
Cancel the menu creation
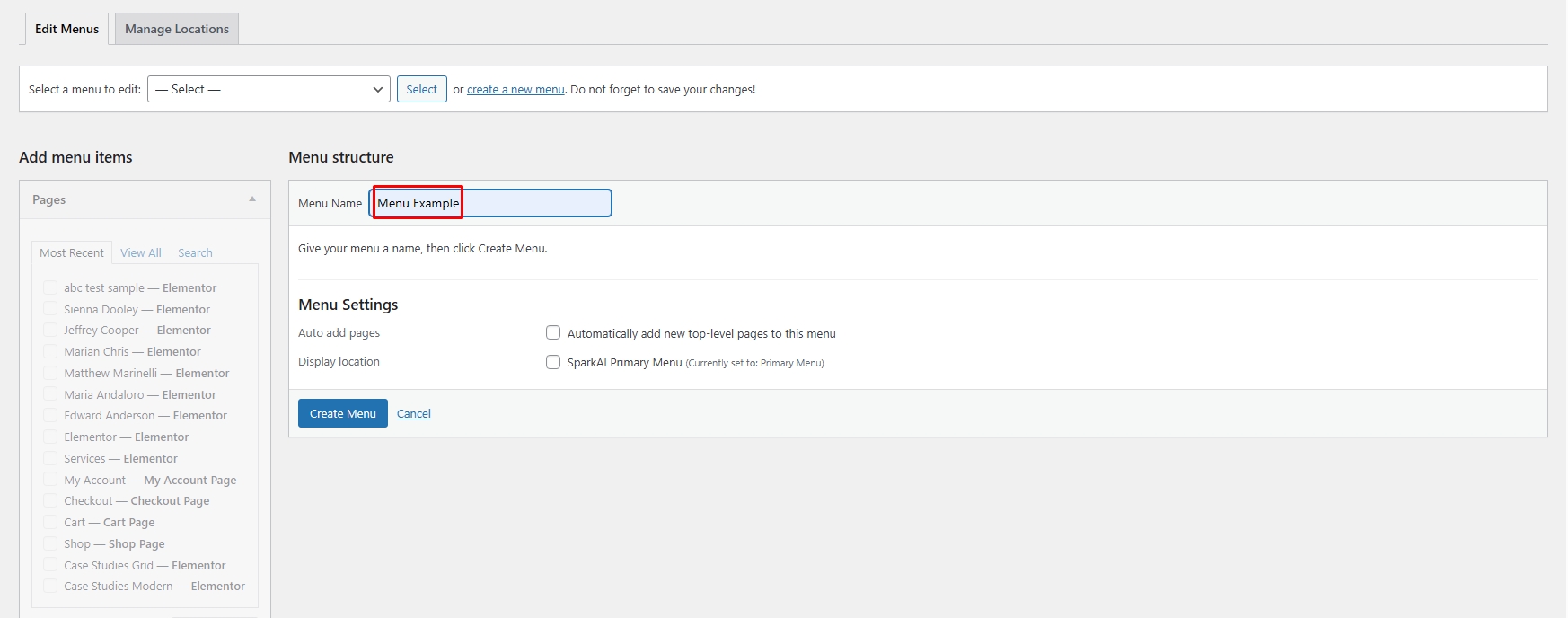tap(413, 414)
